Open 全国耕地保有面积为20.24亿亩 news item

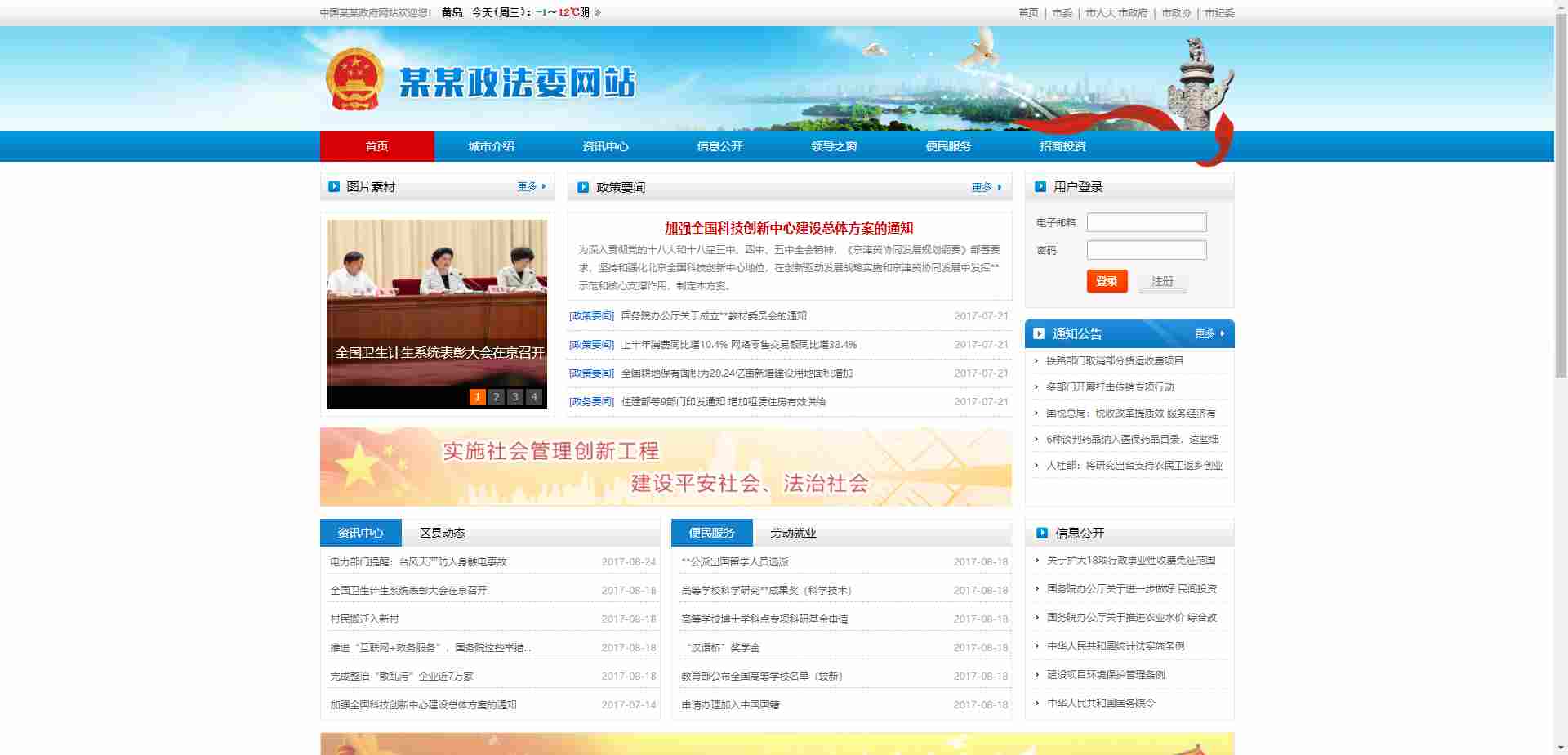(737, 373)
